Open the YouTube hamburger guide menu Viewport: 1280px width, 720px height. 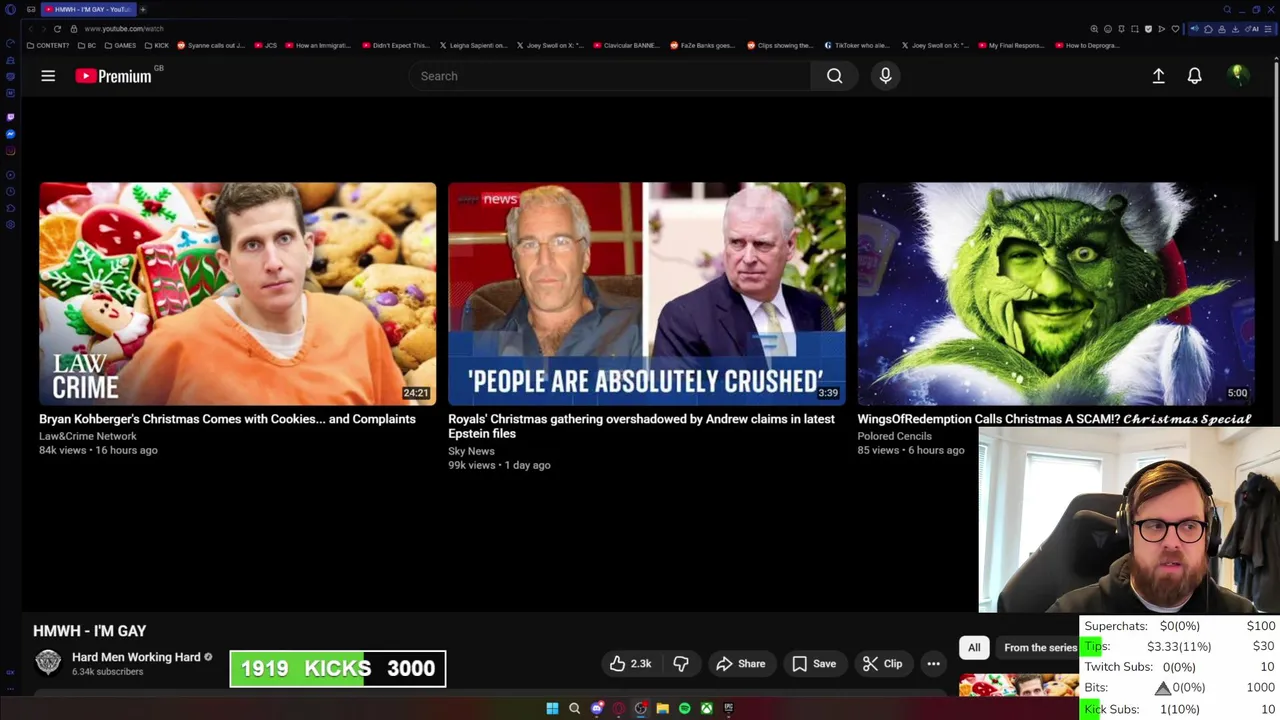48,76
